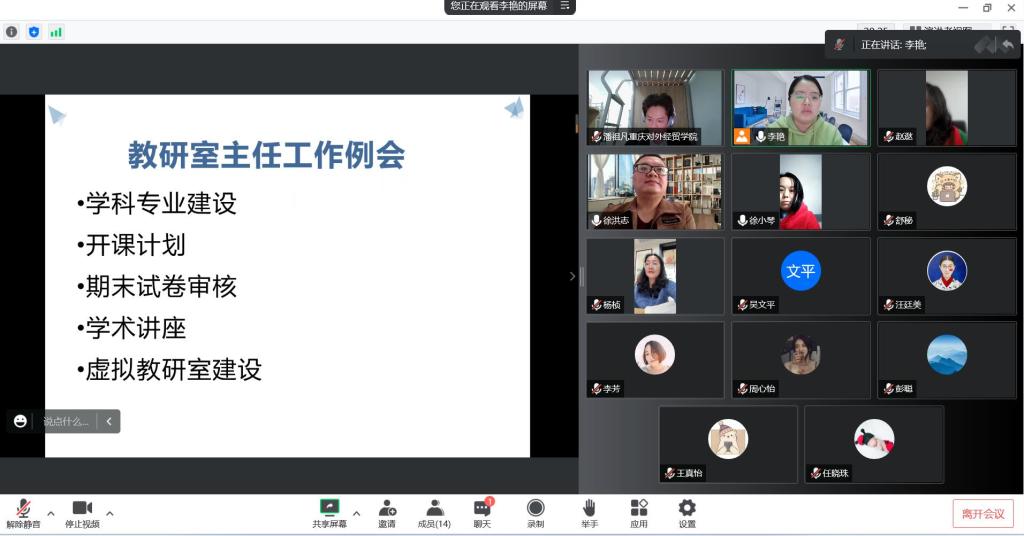Image resolution: width=1024 pixels, height=536 pixels.
Task: Click the green network signal icon
Action: tap(56, 32)
